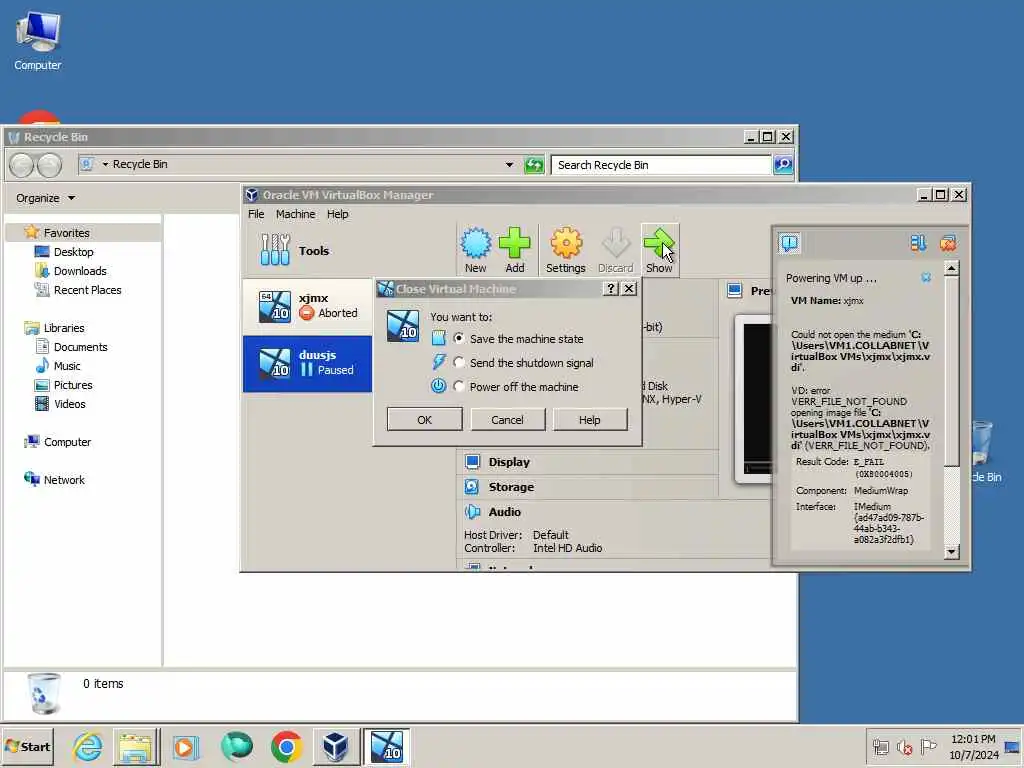Refresh the Recycle Bin view

534,165
